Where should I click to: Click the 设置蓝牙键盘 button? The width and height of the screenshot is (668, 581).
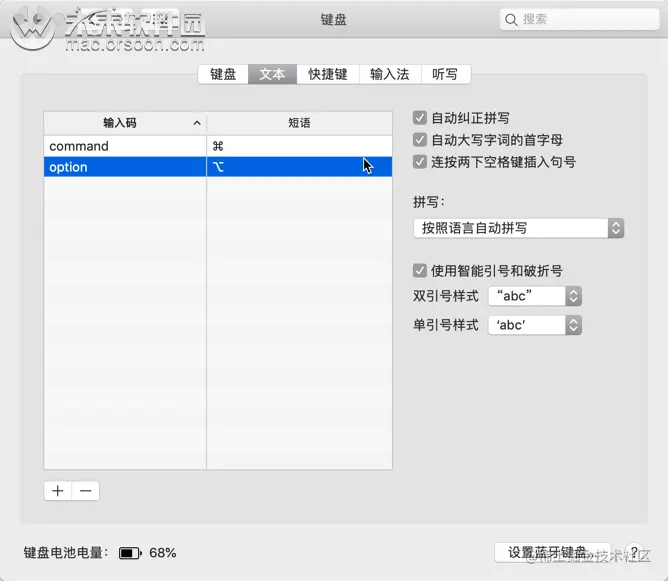coord(553,553)
